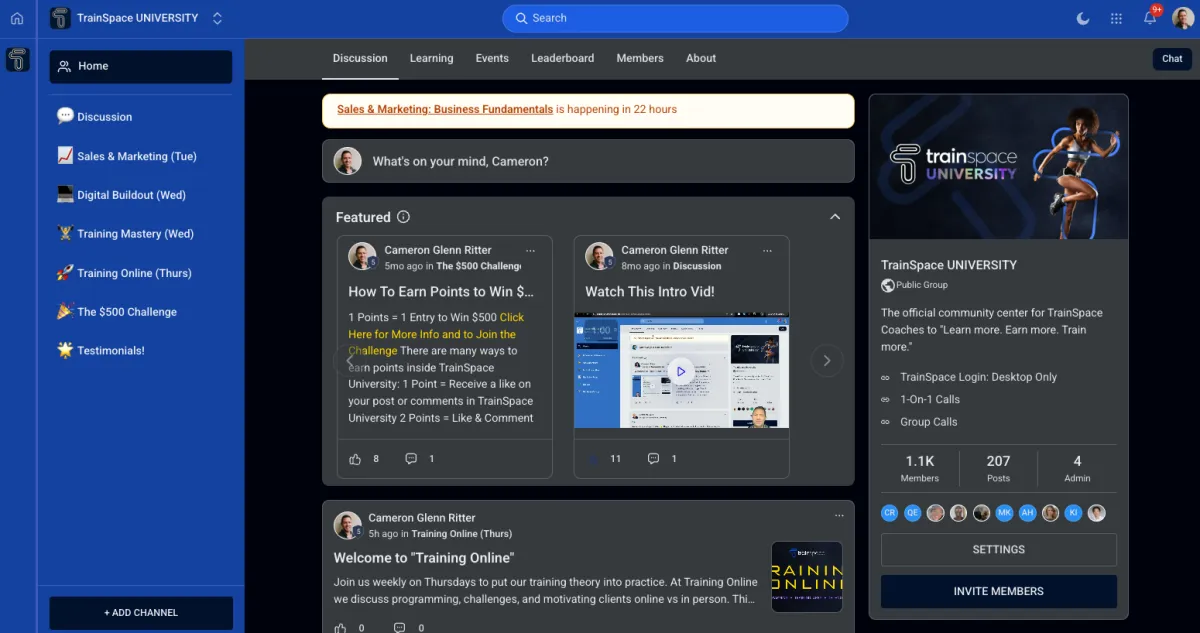The image size is (1200, 633).
Task: Expand the TrainSpace UNIVERSITY group switcher
Action: (x=218, y=18)
